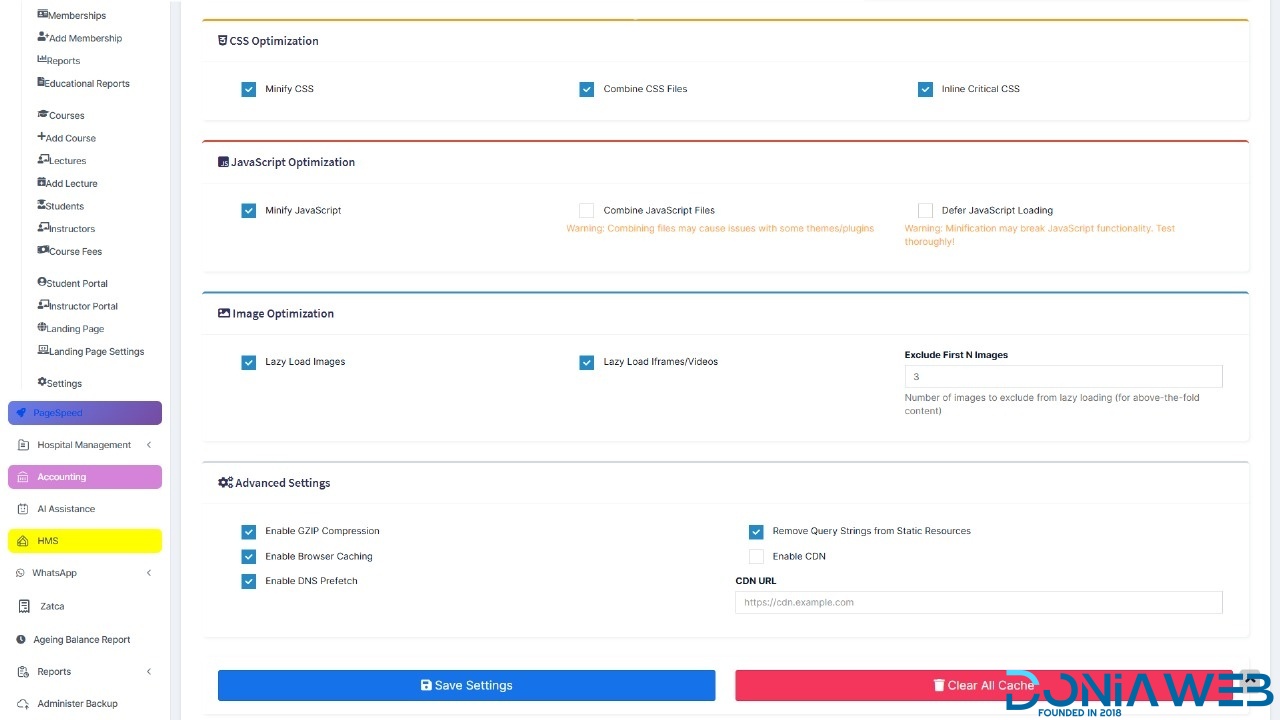Expand the WhatsApp menu chevron
Viewport: 1280px width, 720px height.
(x=149, y=573)
